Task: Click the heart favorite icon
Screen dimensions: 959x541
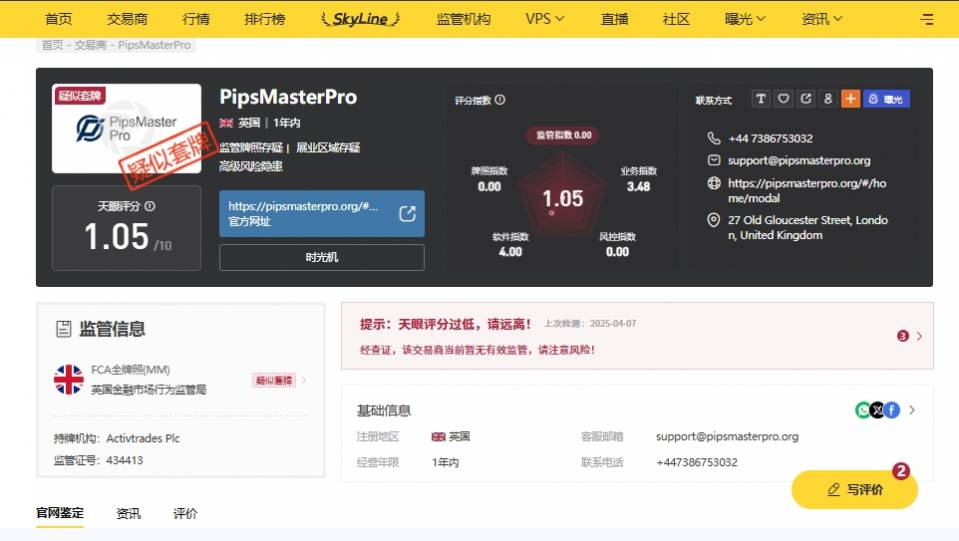Action: pos(783,99)
